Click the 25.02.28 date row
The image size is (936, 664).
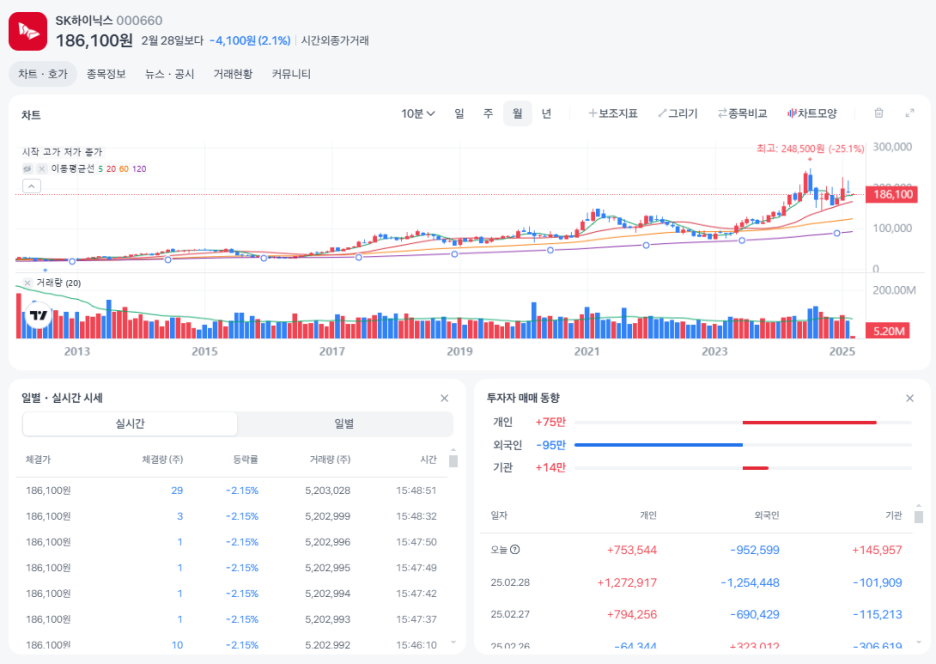(x=697, y=582)
